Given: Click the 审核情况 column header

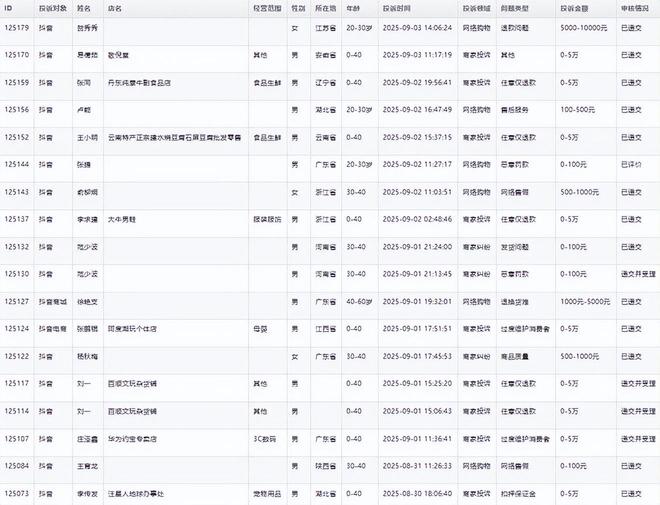Looking at the screenshot, I should [635, 7].
